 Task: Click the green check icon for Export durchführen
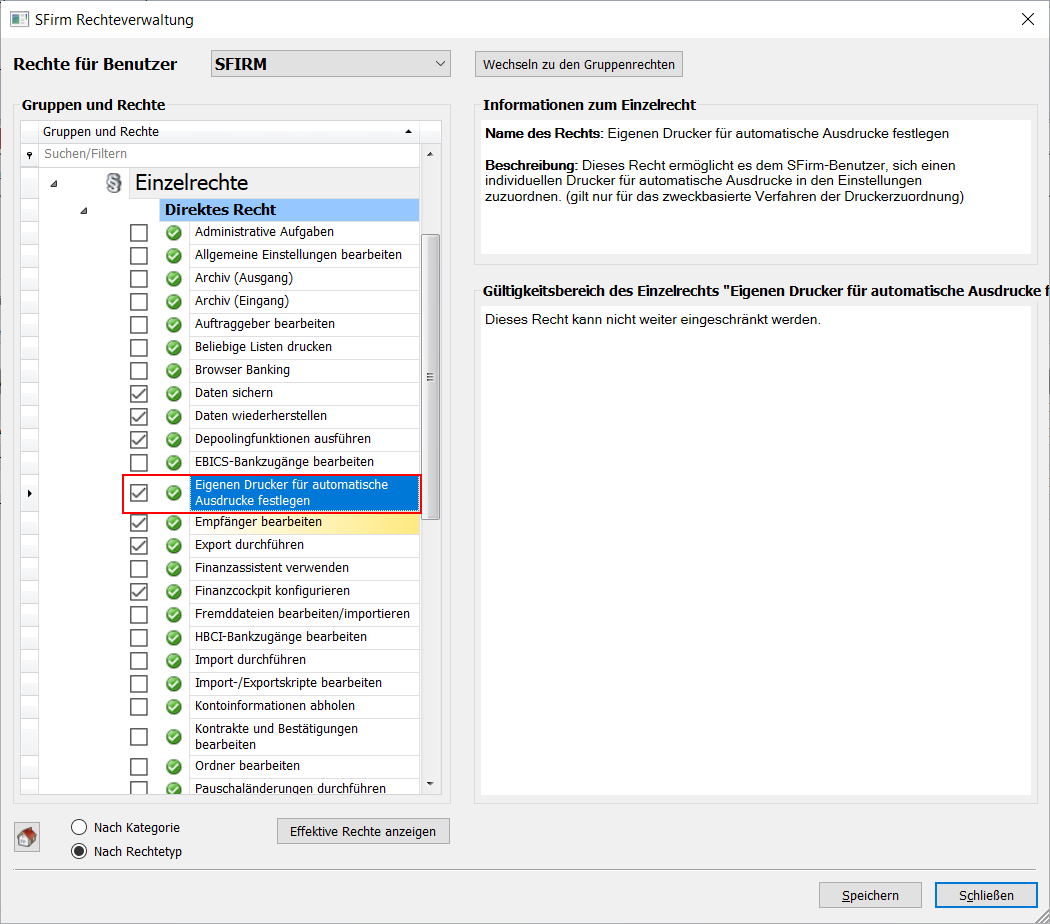(x=173, y=546)
